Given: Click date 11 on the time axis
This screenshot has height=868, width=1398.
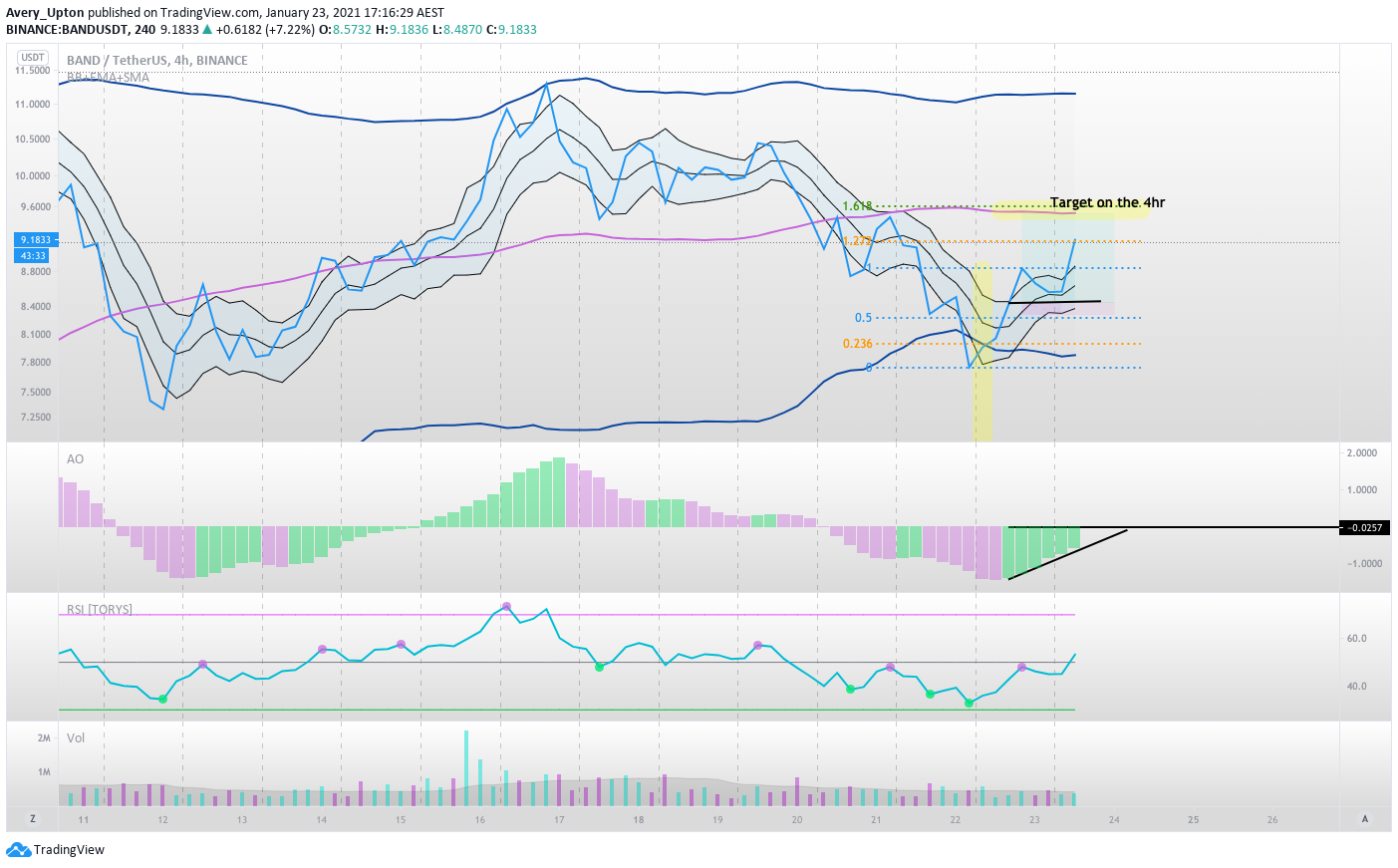Looking at the screenshot, I should 84,820.
